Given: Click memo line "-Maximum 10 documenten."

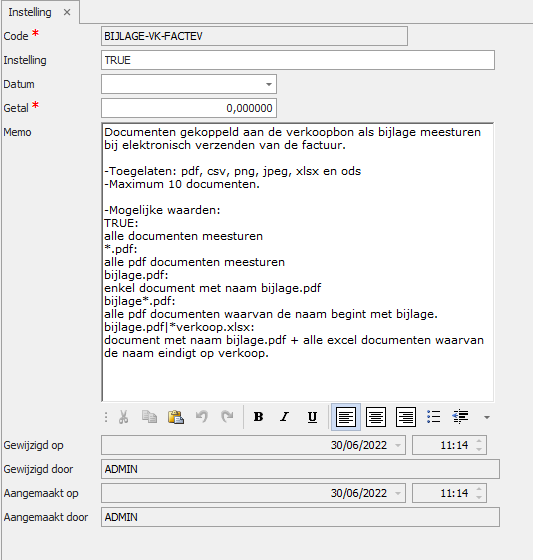Looking at the screenshot, I should (182, 184).
